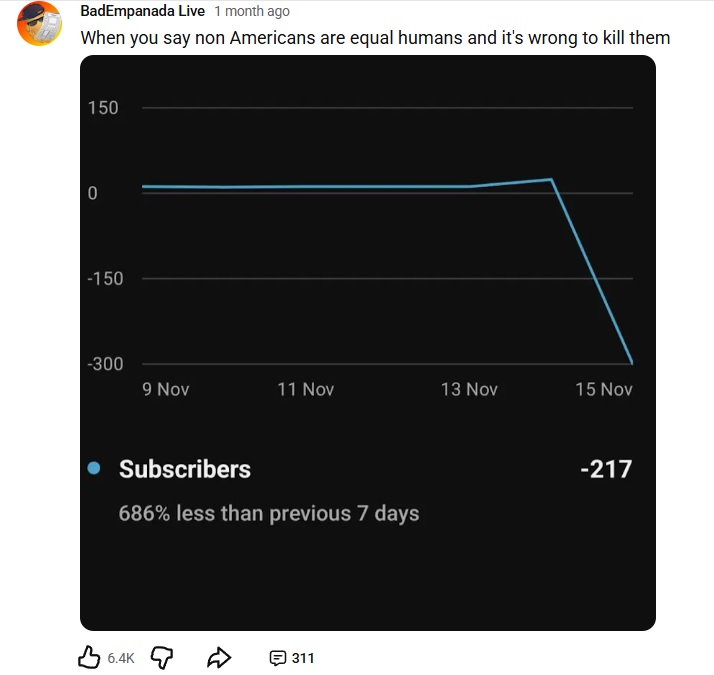Screen dimensions: 714x675
Task: Open the BadEmpanada Live channel name
Action: (142, 11)
